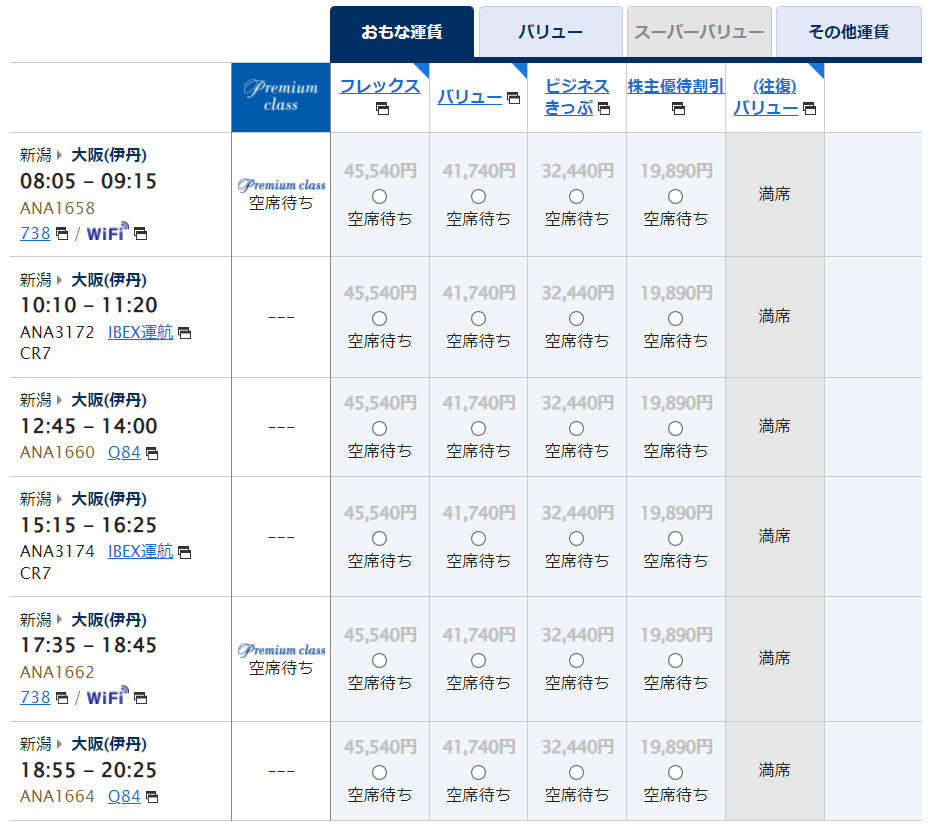Open popup icon after WiFi on ANA1658
This screenshot has width=937, height=835.
pyautogui.click(x=140, y=234)
